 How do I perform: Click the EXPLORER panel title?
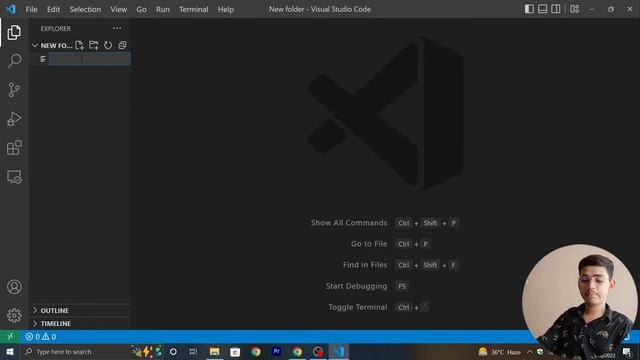click(x=56, y=29)
